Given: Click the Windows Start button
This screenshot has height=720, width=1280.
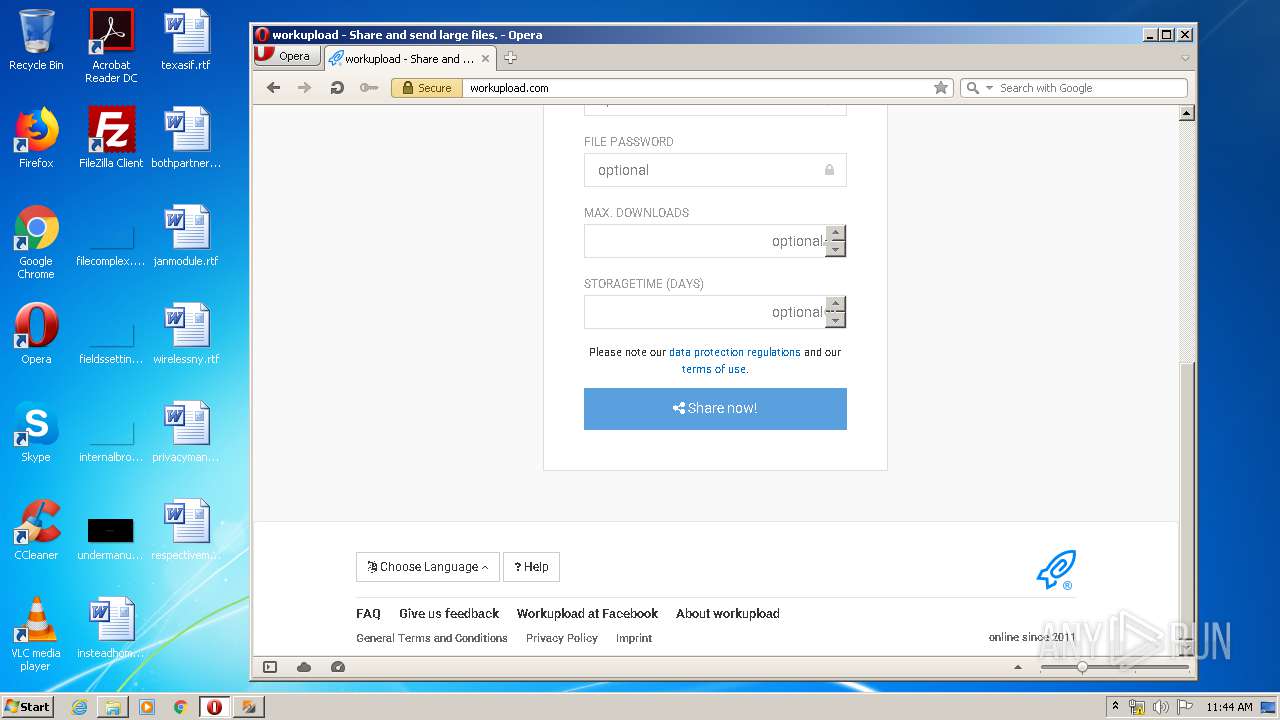Looking at the screenshot, I should click(28, 707).
